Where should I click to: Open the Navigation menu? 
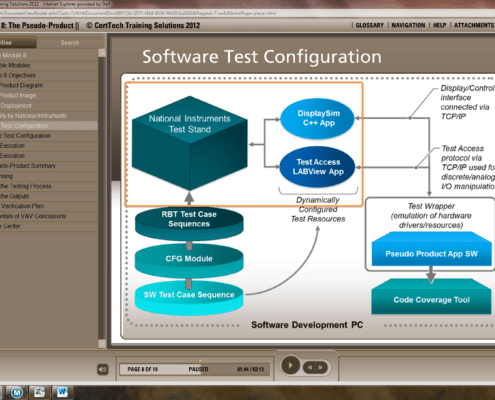click(x=408, y=25)
